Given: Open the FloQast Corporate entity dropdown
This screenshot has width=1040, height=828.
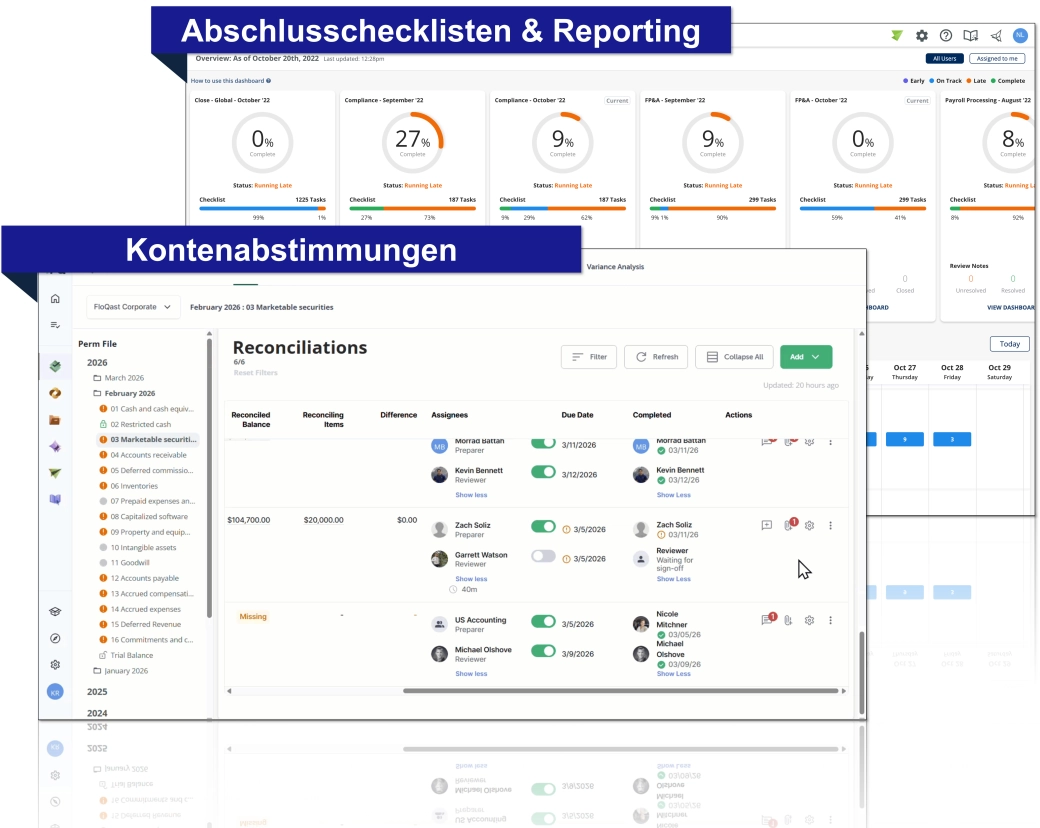Looking at the screenshot, I should (x=133, y=307).
